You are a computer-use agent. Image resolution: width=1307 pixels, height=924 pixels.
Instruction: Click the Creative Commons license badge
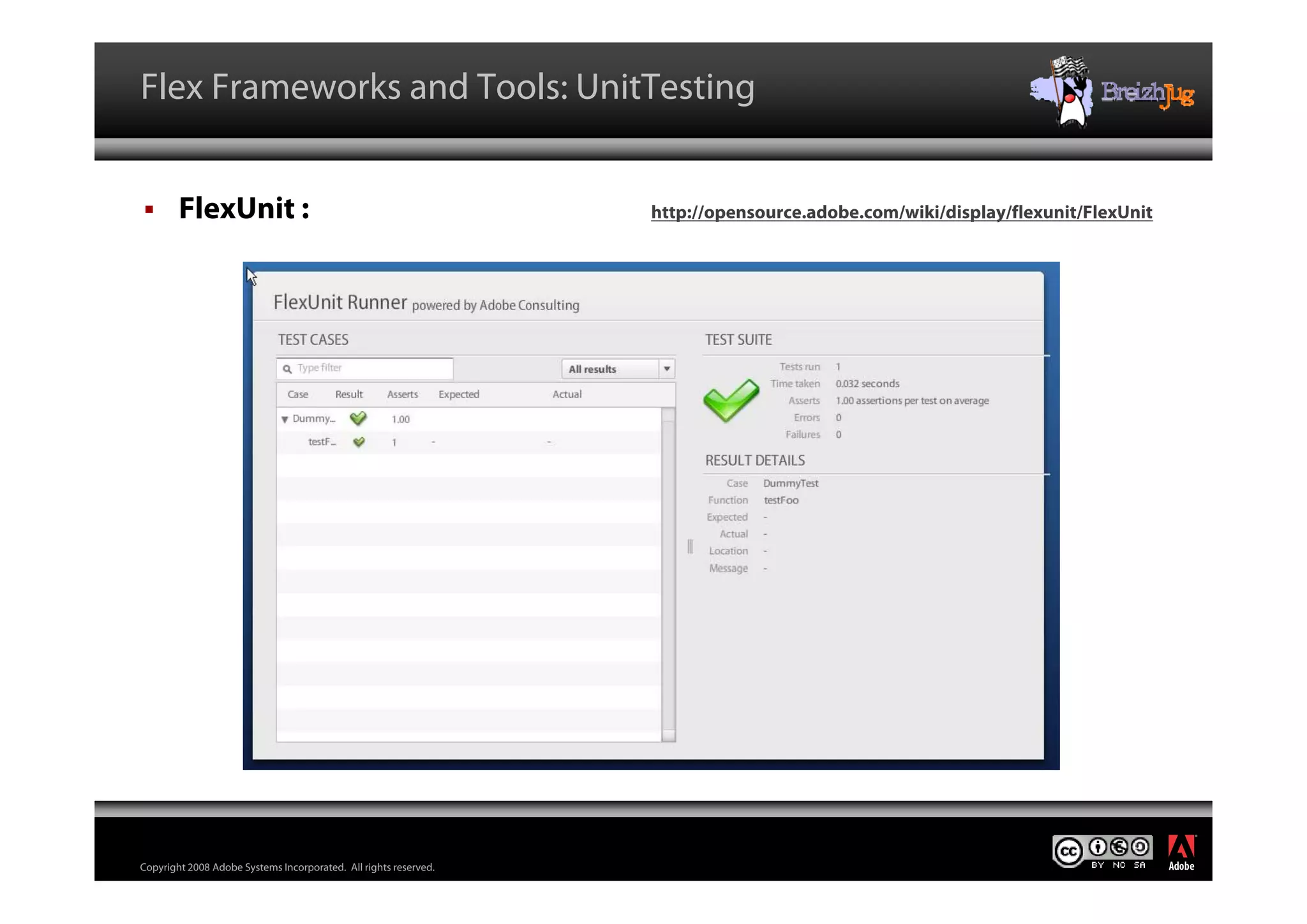coord(1102,852)
